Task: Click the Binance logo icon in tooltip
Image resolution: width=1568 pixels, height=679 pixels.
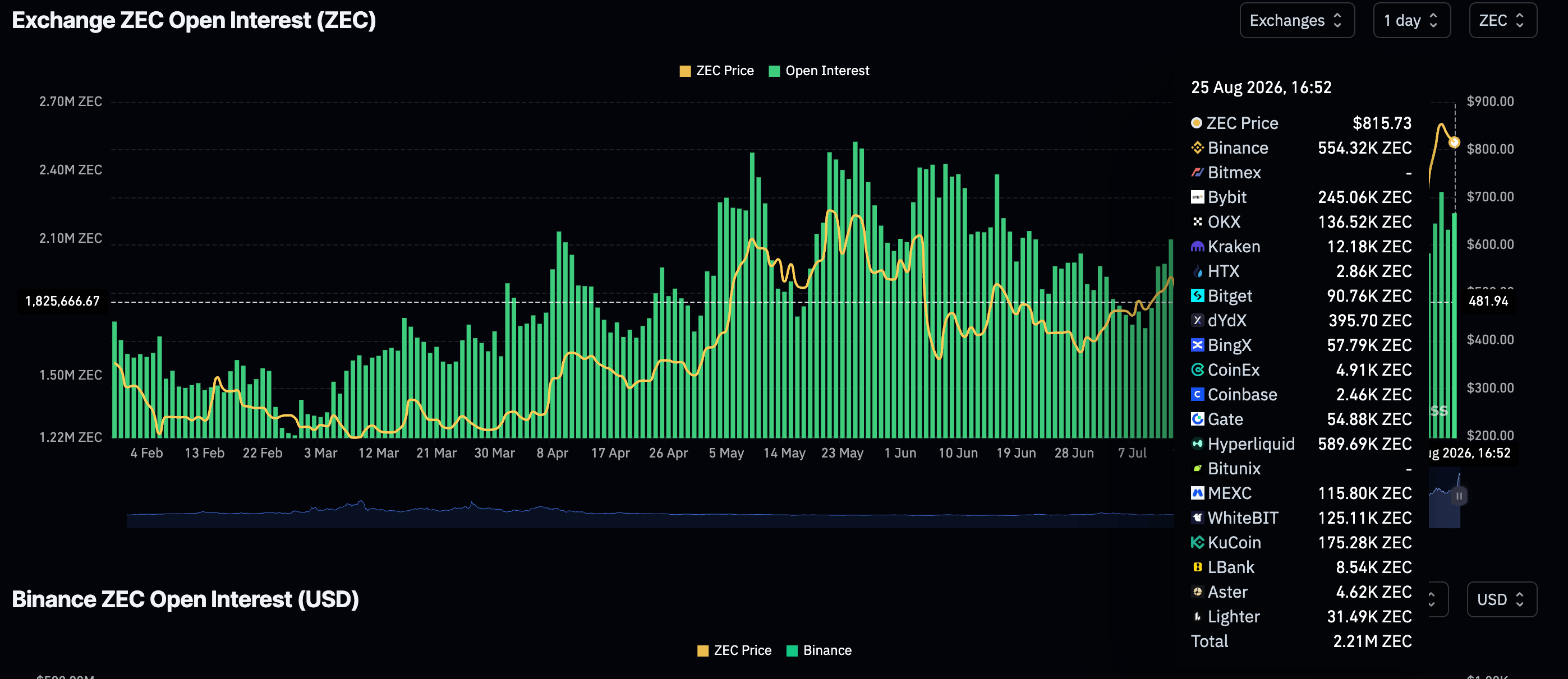Action: [x=1197, y=148]
